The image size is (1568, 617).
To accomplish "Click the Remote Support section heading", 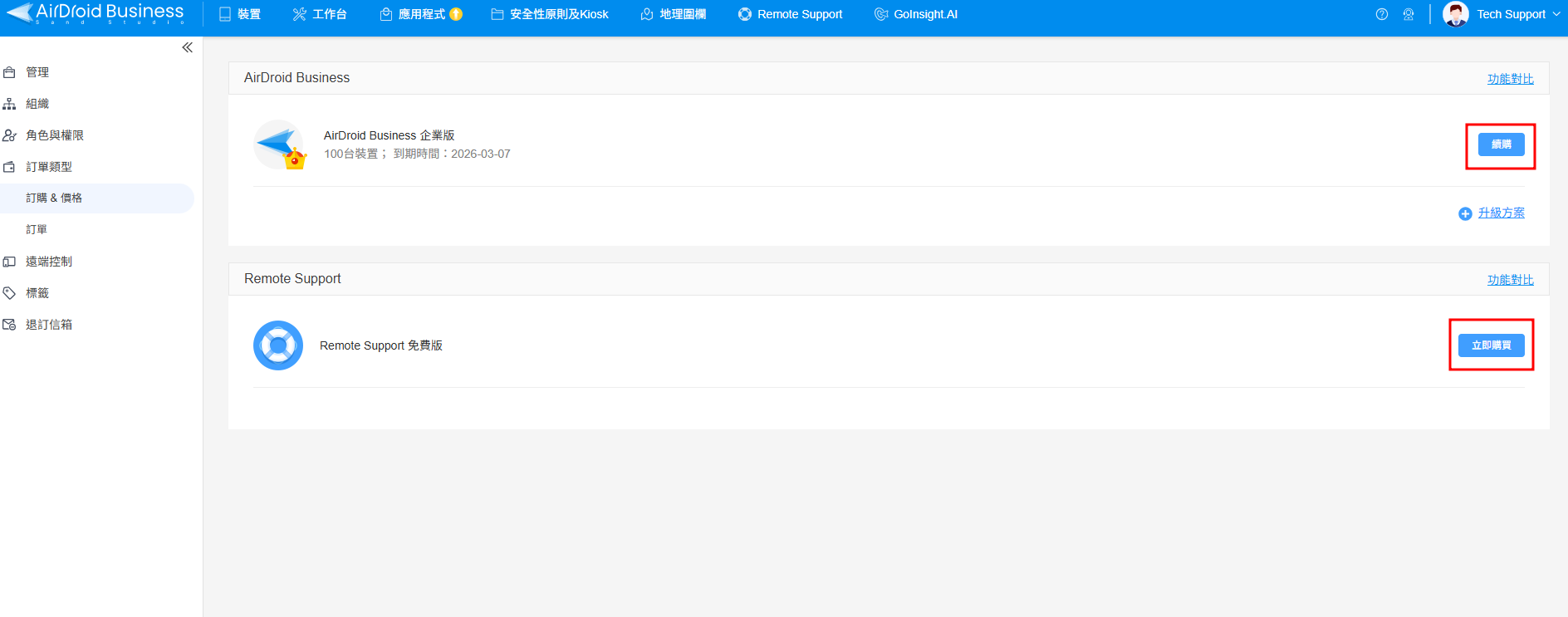I will coord(292,278).
